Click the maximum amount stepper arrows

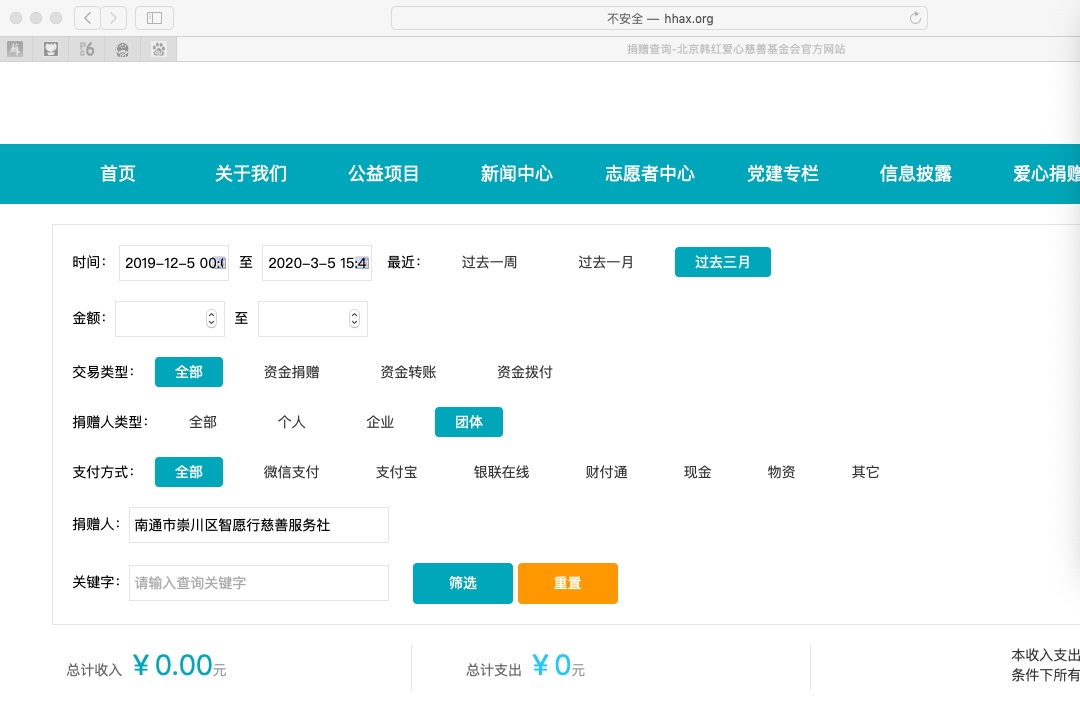click(x=354, y=319)
